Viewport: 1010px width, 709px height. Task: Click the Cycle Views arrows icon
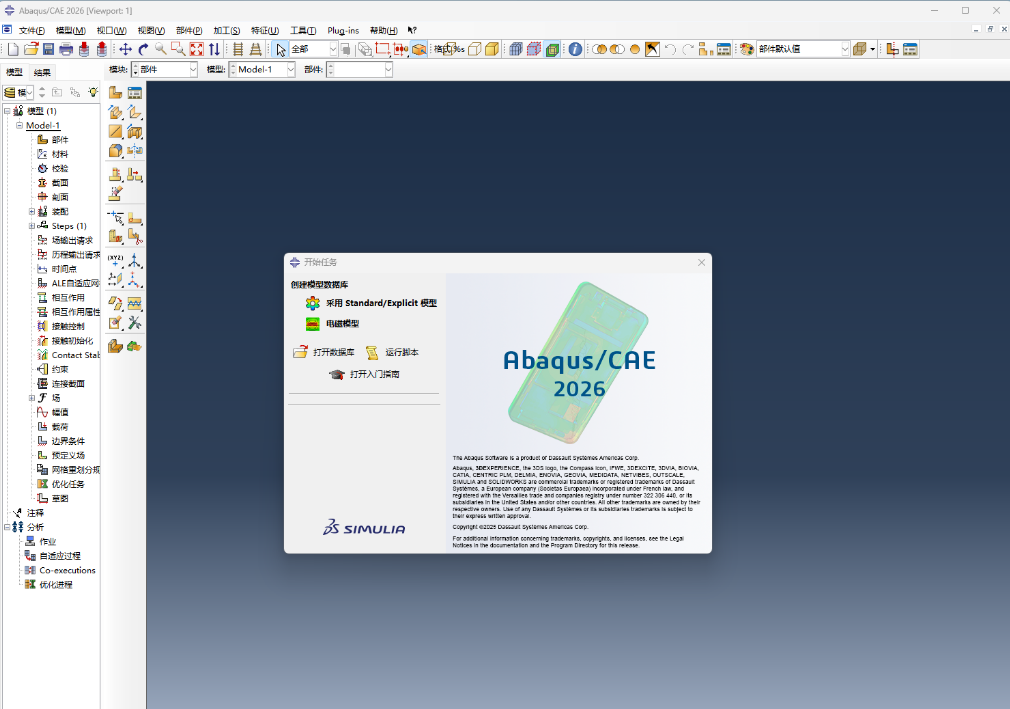[x=214, y=49]
